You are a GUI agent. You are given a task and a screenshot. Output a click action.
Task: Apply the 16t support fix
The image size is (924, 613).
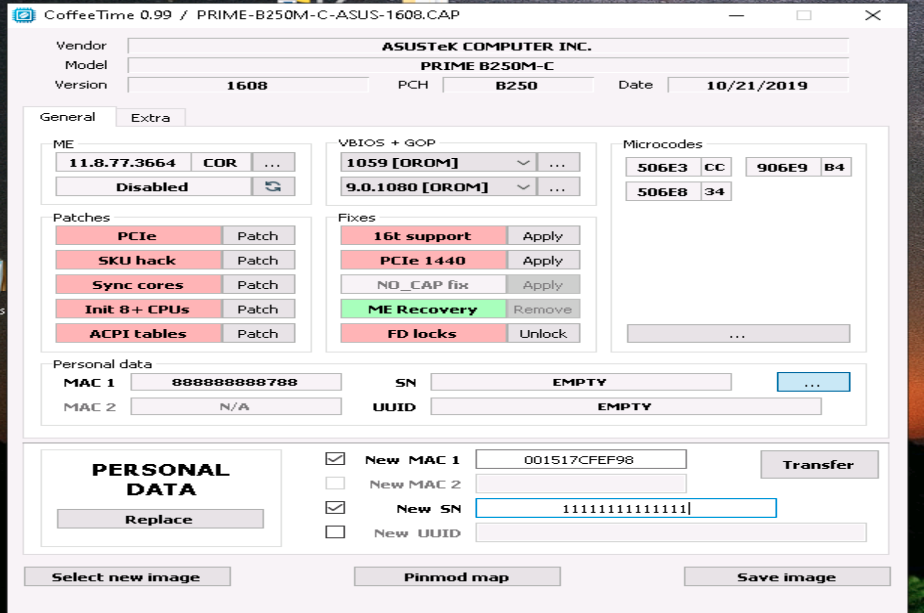543,236
